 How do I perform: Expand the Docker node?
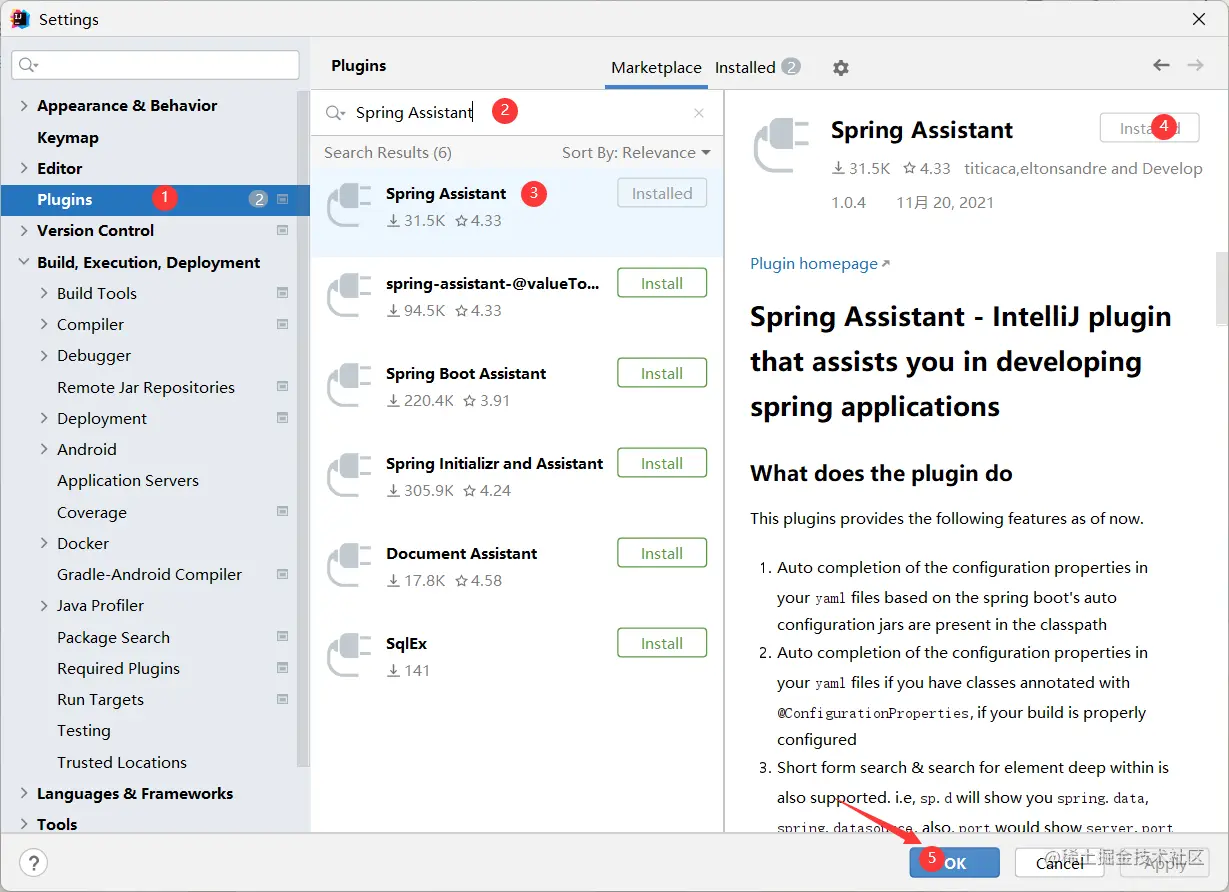(x=44, y=543)
